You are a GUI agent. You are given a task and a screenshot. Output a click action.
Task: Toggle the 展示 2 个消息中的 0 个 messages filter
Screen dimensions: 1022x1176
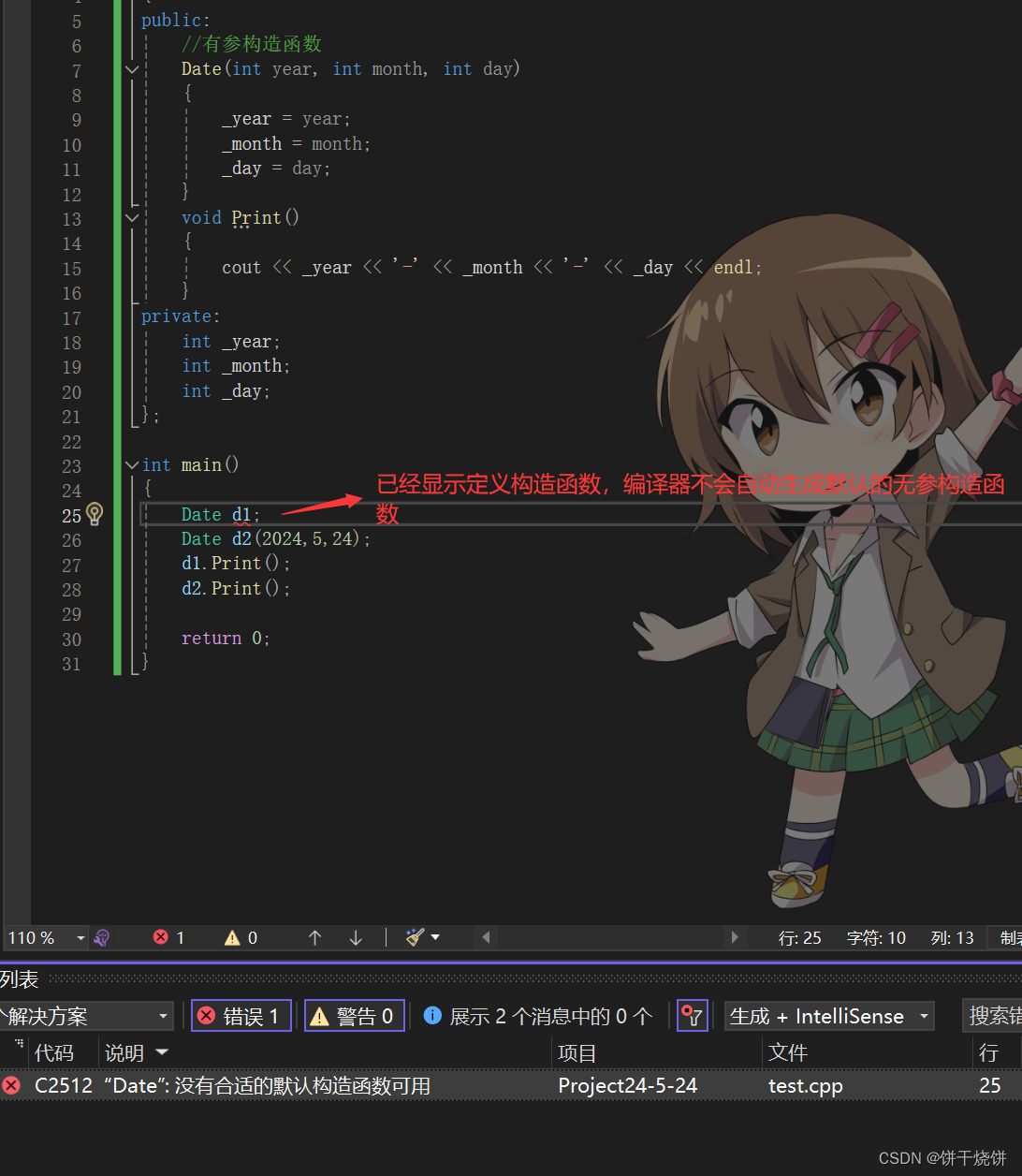click(538, 1016)
